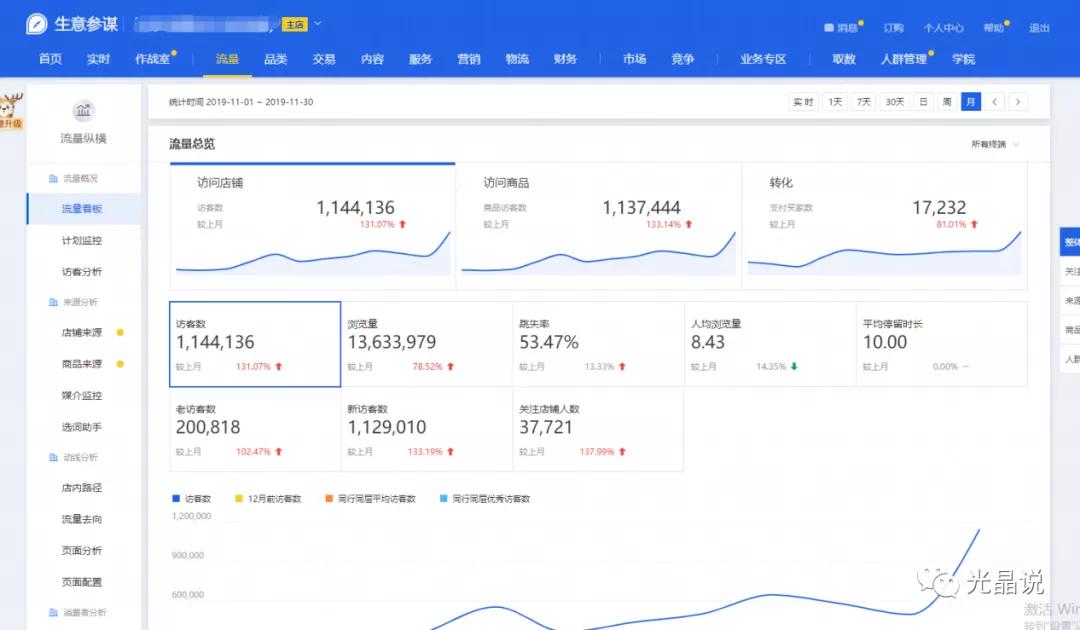Select the 访客数 1,144,136 metric card
This screenshot has height=630, width=1080.
click(255, 344)
